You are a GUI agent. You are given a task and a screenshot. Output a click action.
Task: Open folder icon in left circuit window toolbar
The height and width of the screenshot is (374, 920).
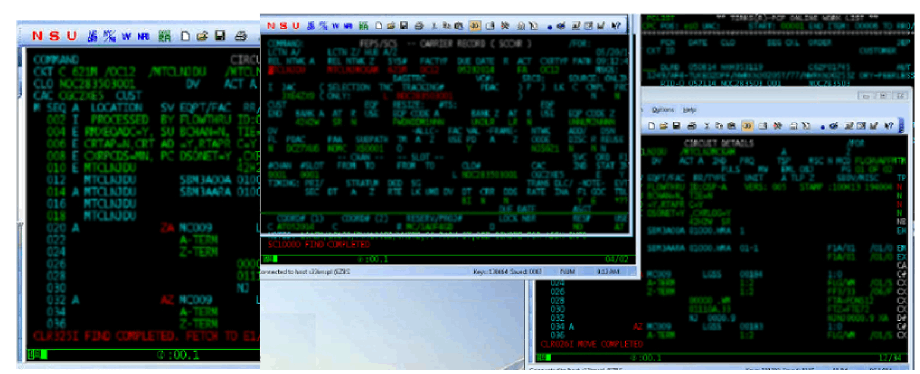coord(202,36)
